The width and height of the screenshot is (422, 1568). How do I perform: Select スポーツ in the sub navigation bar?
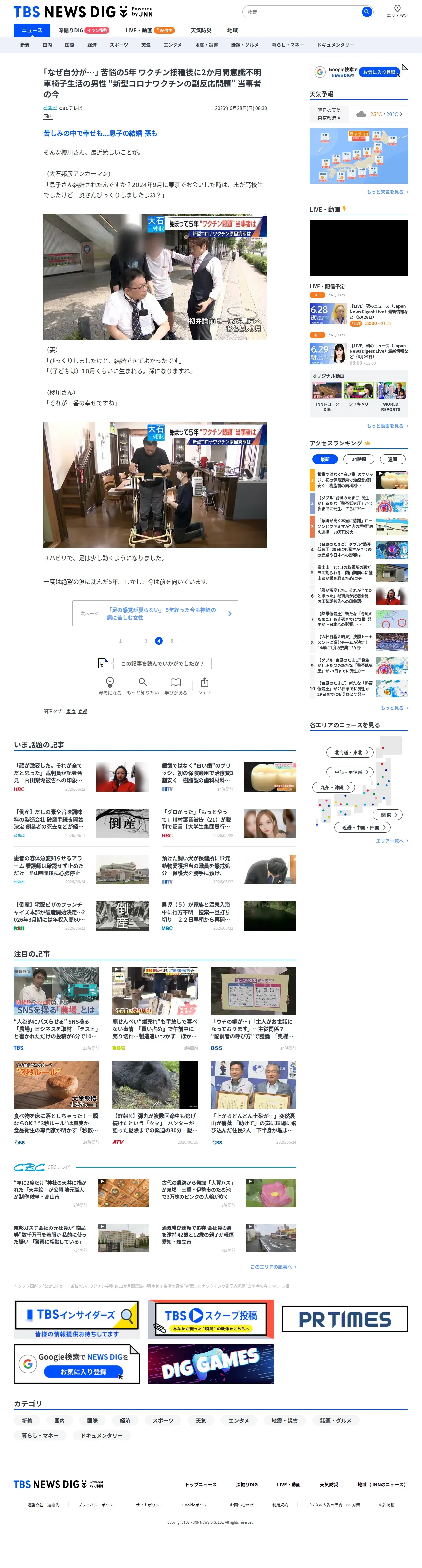click(119, 45)
